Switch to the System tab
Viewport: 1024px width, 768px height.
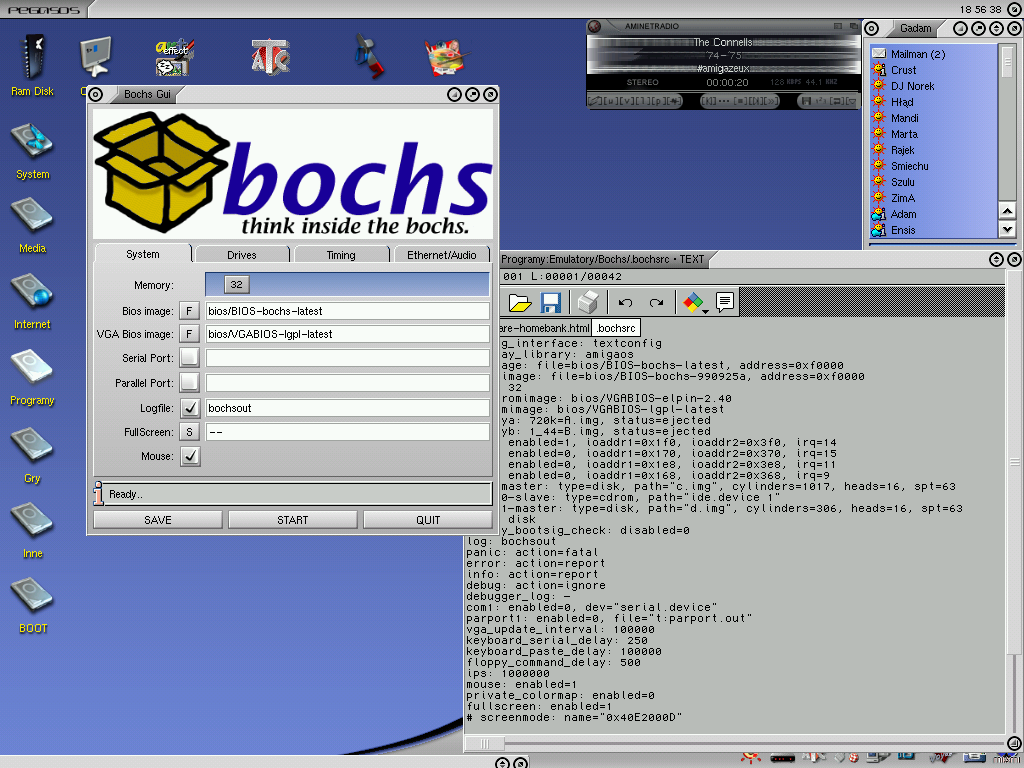pos(143,254)
